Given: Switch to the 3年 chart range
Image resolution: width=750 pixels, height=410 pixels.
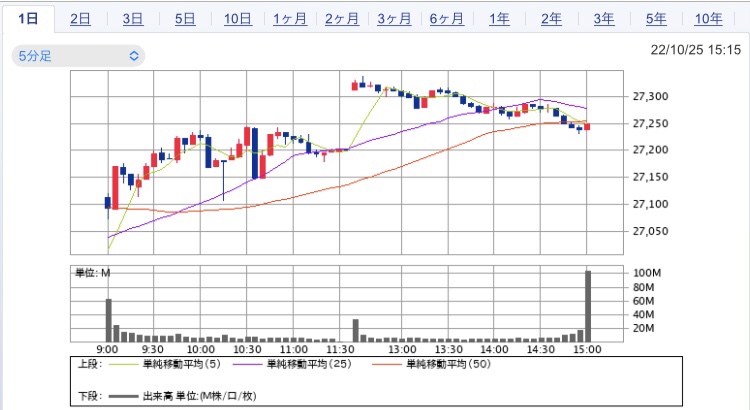Looking at the screenshot, I should pyautogui.click(x=604, y=19).
